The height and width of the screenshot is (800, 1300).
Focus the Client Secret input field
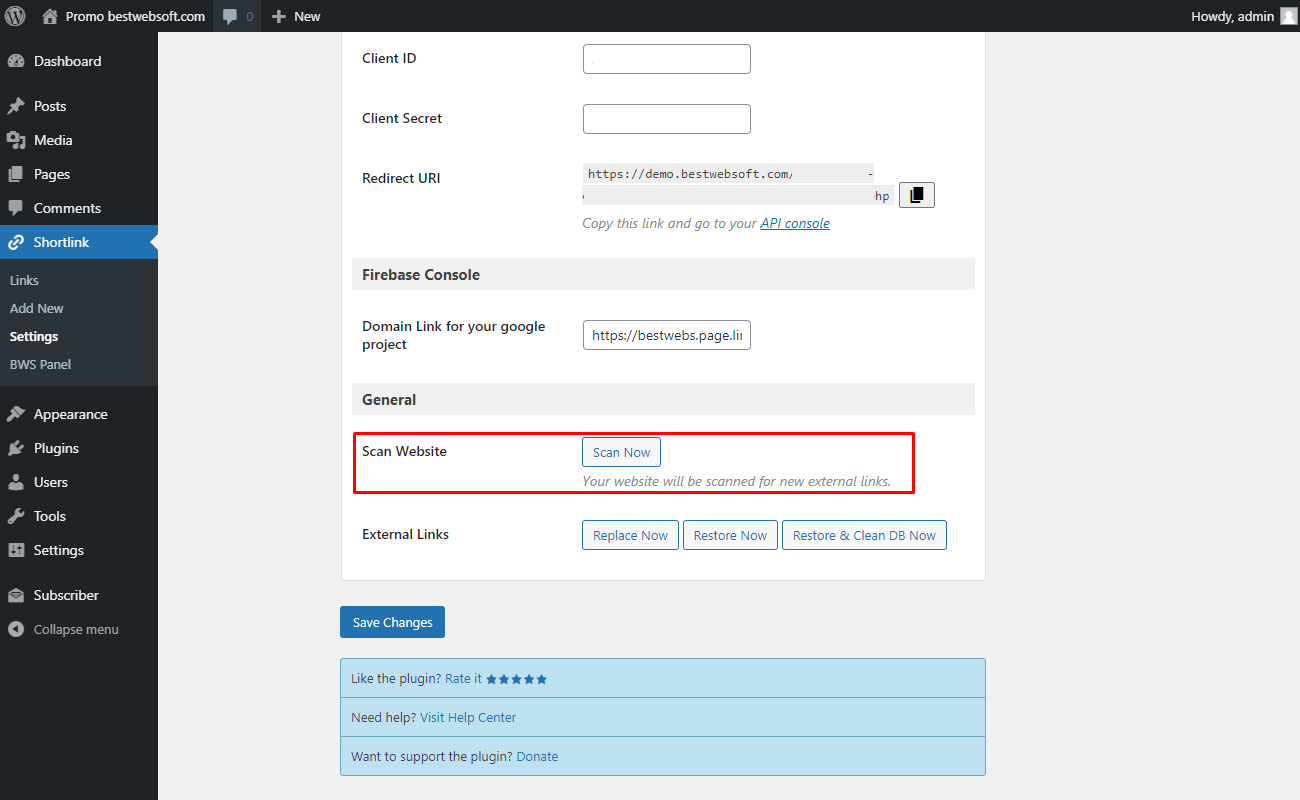(x=666, y=119)
